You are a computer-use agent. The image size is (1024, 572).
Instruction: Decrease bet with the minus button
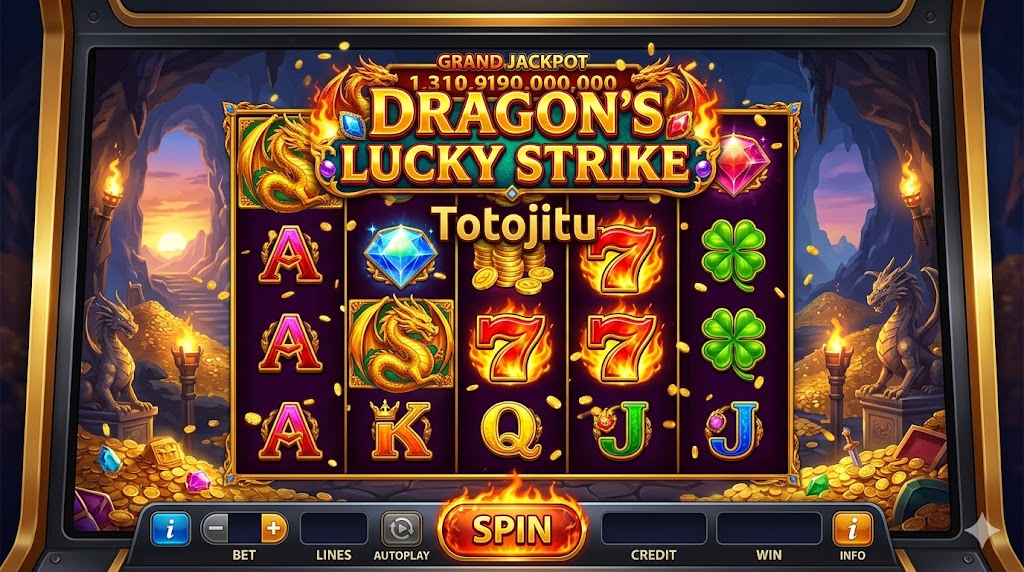click(216, 528)
